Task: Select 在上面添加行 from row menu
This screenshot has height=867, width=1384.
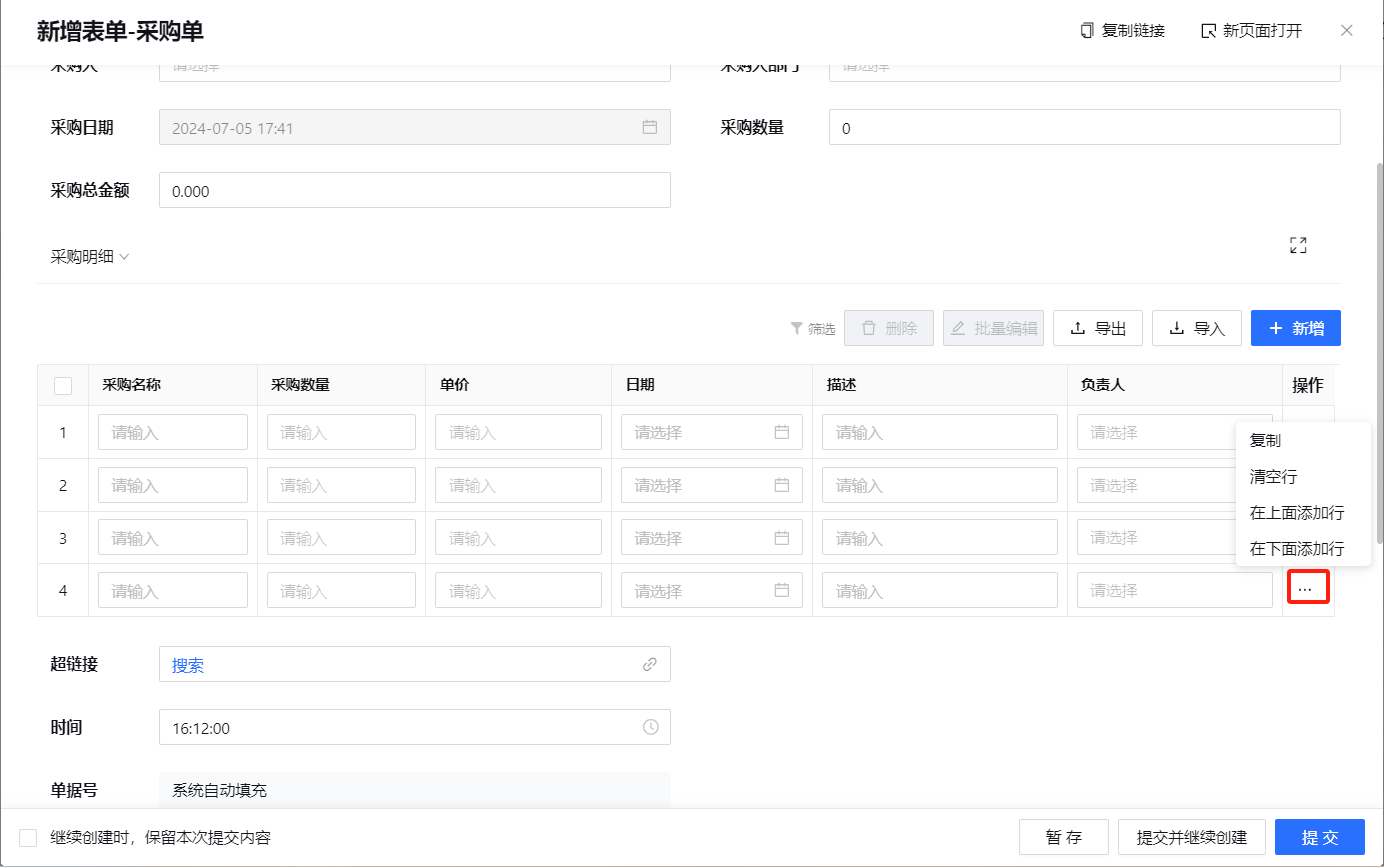Action: (1303, 513)
